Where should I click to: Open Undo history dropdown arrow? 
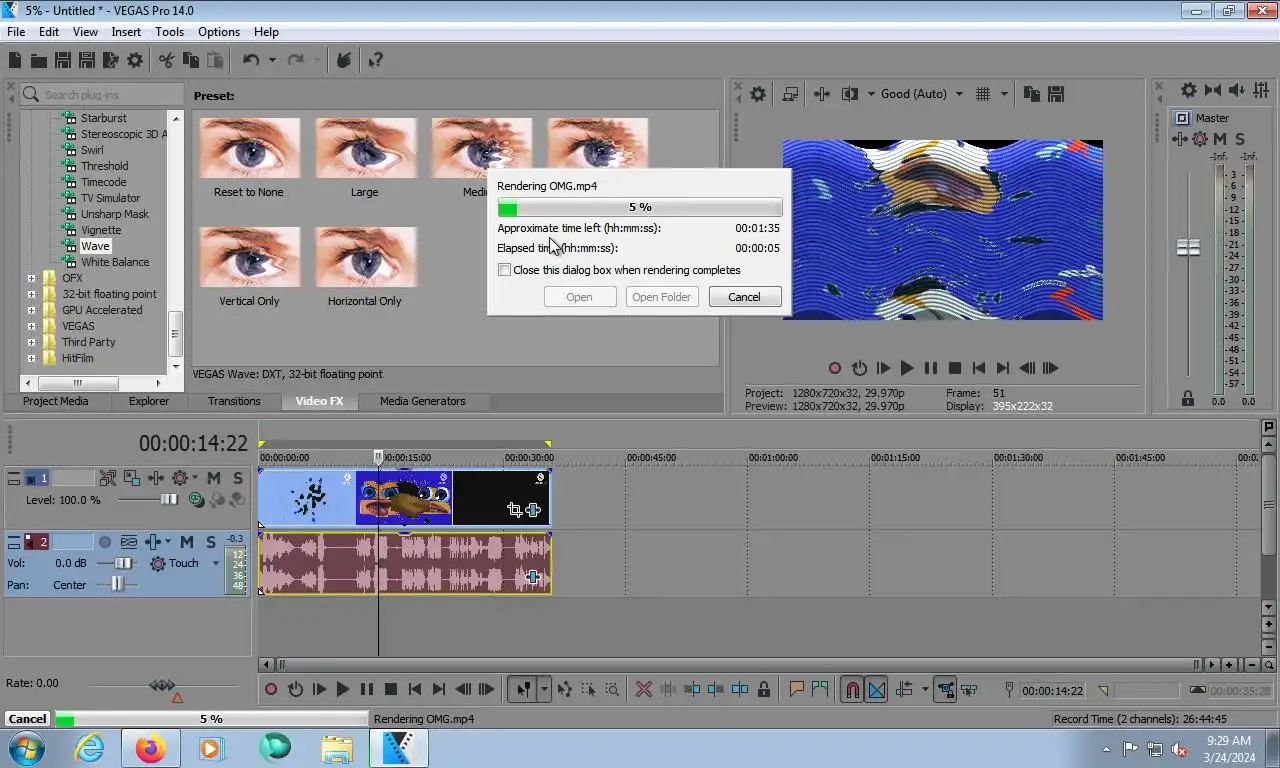click(x=271, y=61)
